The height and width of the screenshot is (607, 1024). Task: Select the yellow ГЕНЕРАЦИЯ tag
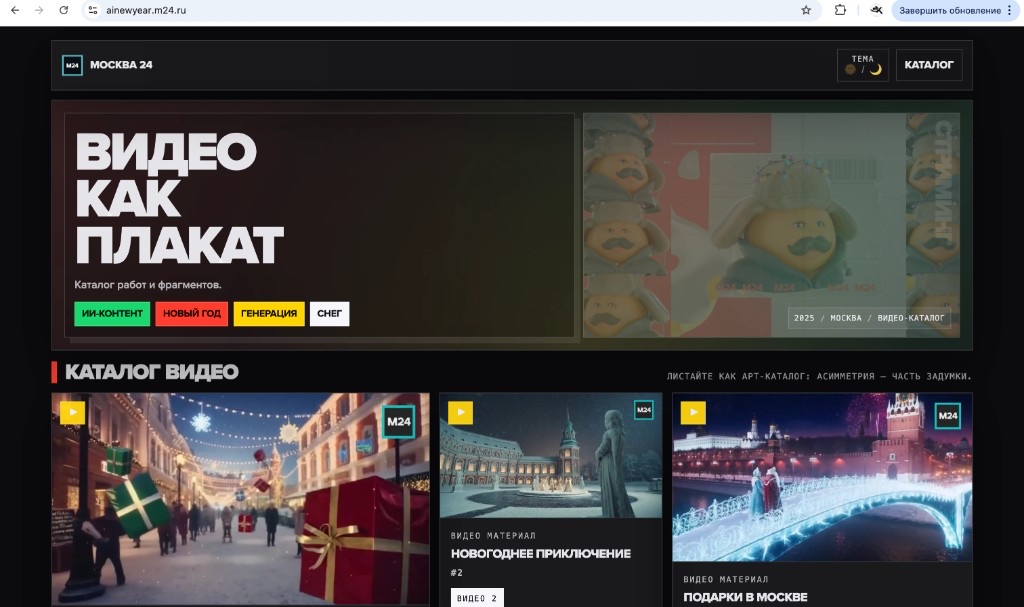[269, 314]
